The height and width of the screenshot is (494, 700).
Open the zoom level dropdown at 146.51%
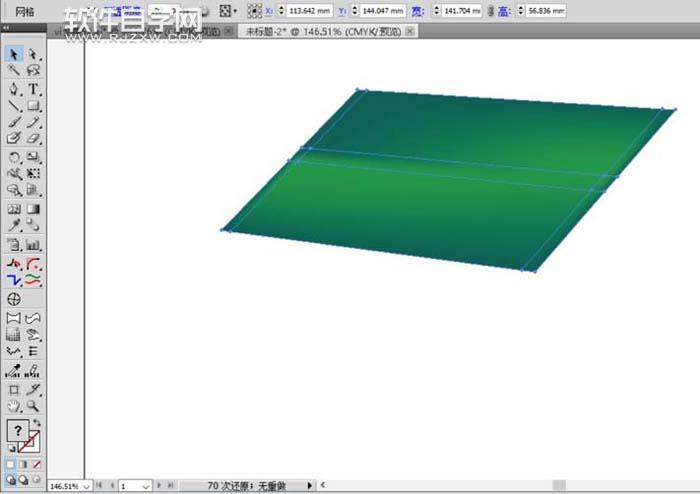pos(86,486)
